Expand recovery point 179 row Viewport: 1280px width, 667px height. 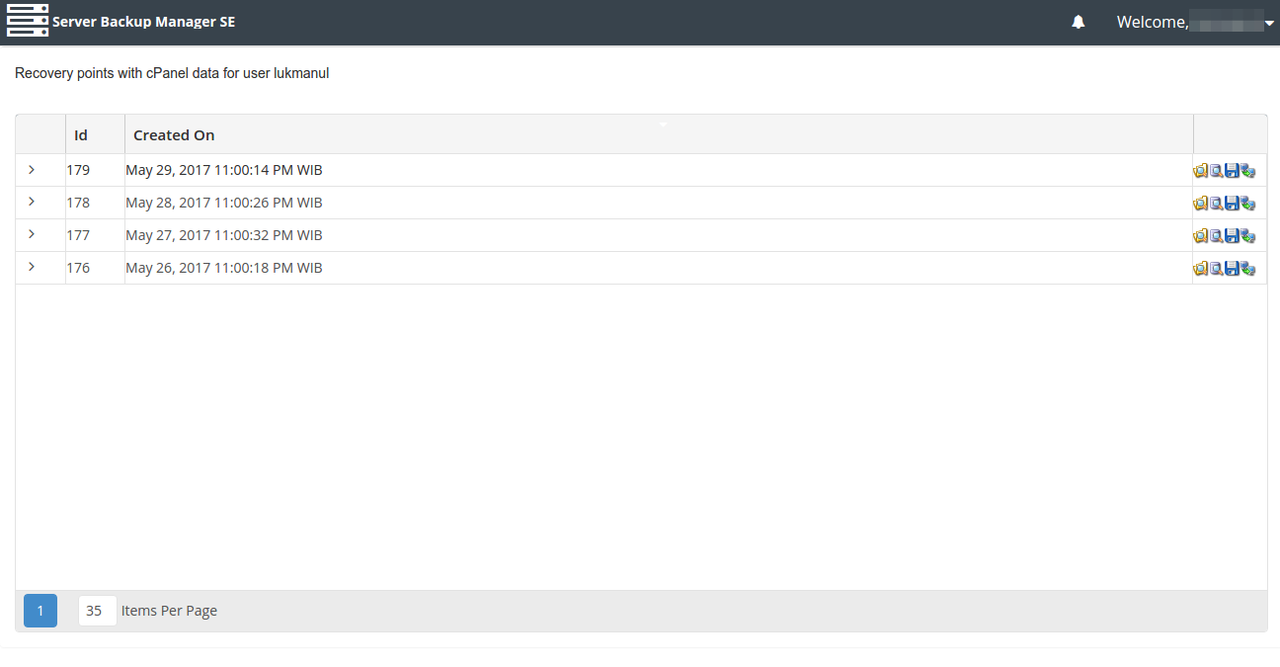pyautogui.click(x=32, y=170)
